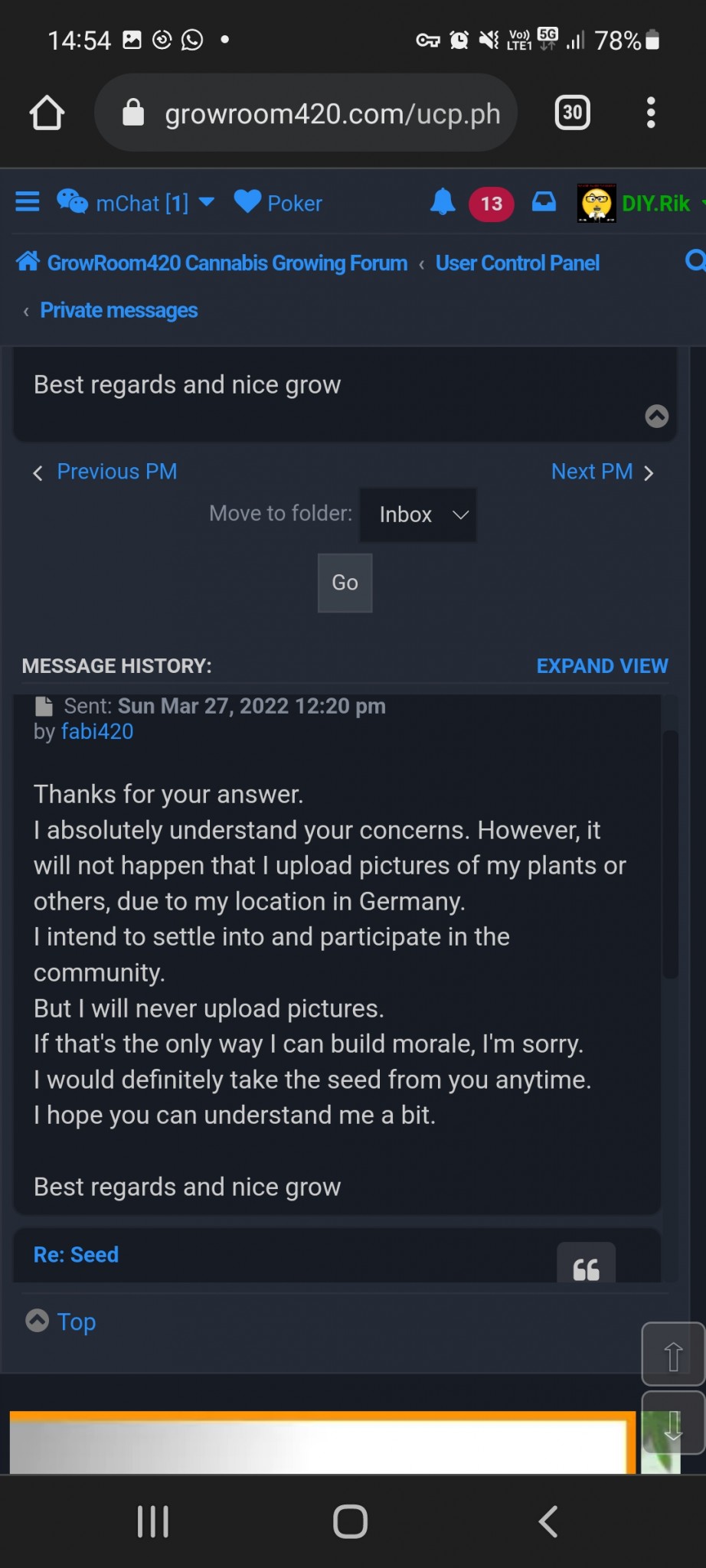
Task: Tap the scroll-up arrow floating button
Action: point(672,1356)
